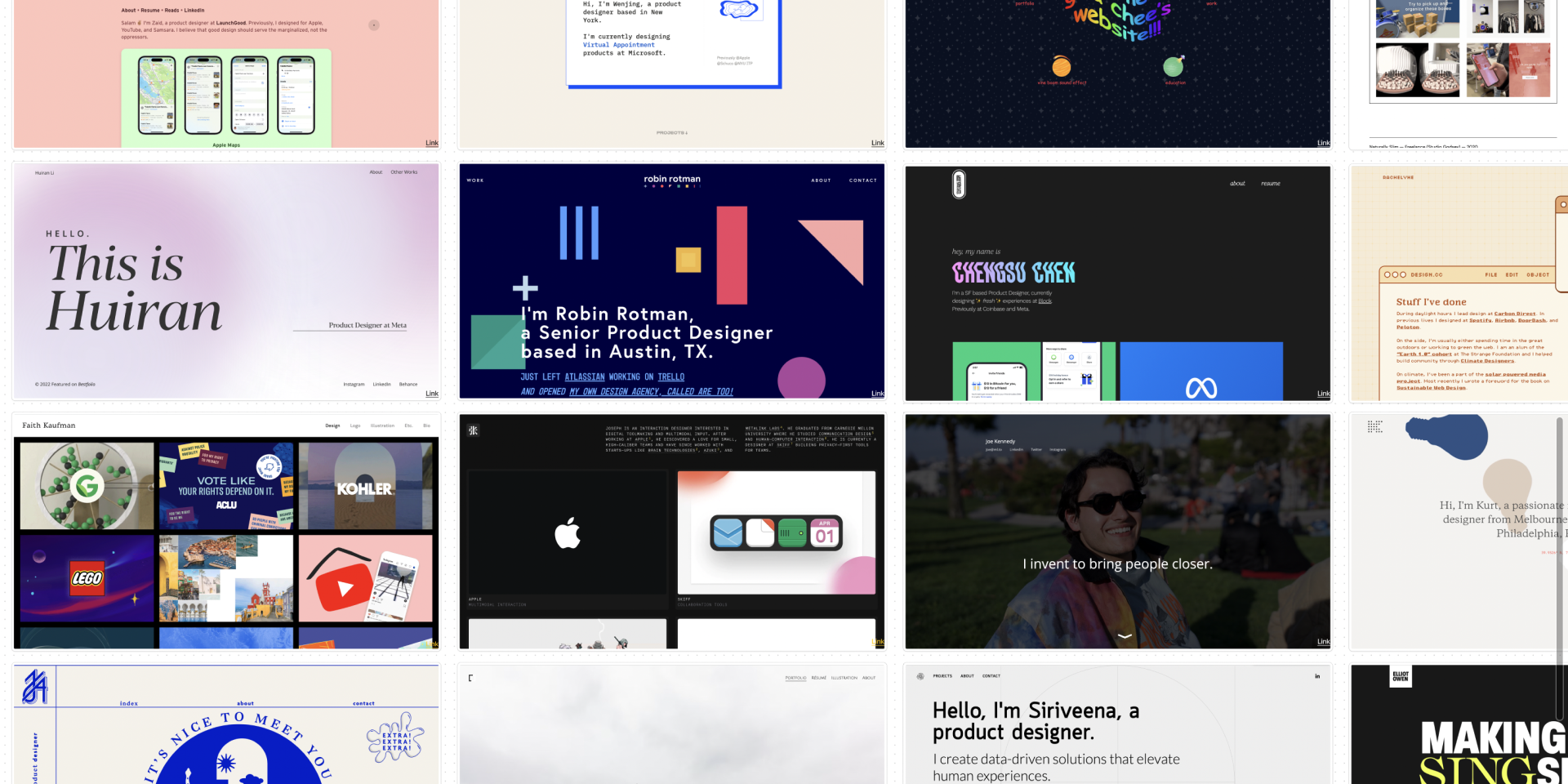Viewport: 1568px width, 784px height.
Task: Click the yellow square on Robin Rotman's card
Action: [688, 260]
